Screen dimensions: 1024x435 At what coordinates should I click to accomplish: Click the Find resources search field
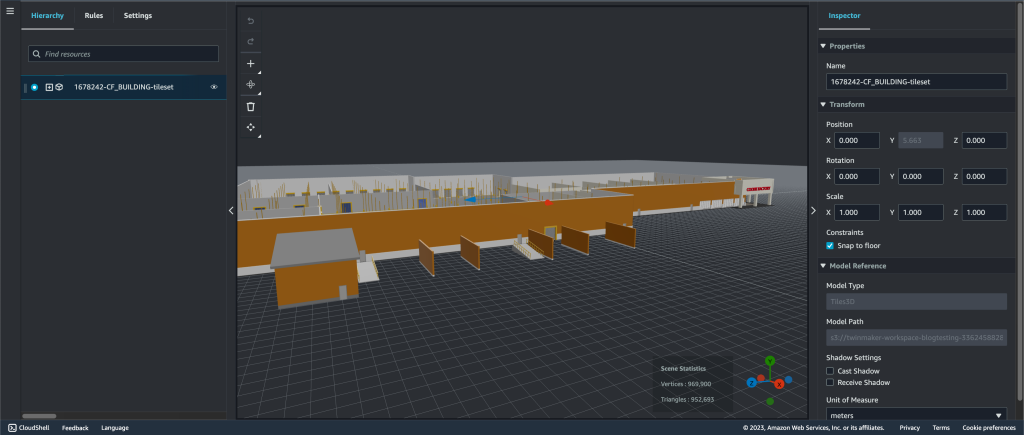click(123, 54)
